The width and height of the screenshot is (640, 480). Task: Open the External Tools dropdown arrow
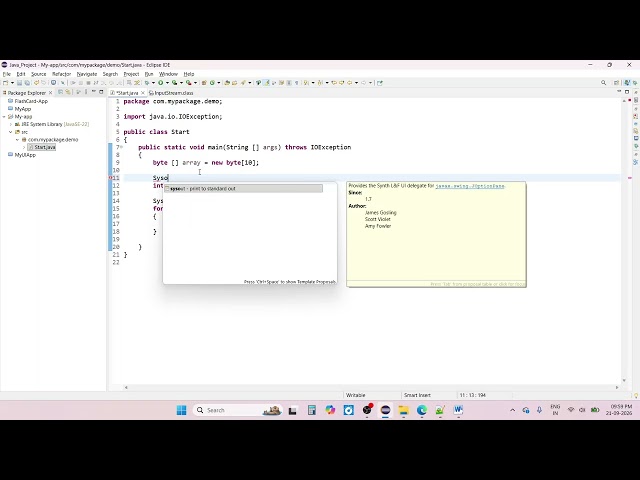[196, 83]
